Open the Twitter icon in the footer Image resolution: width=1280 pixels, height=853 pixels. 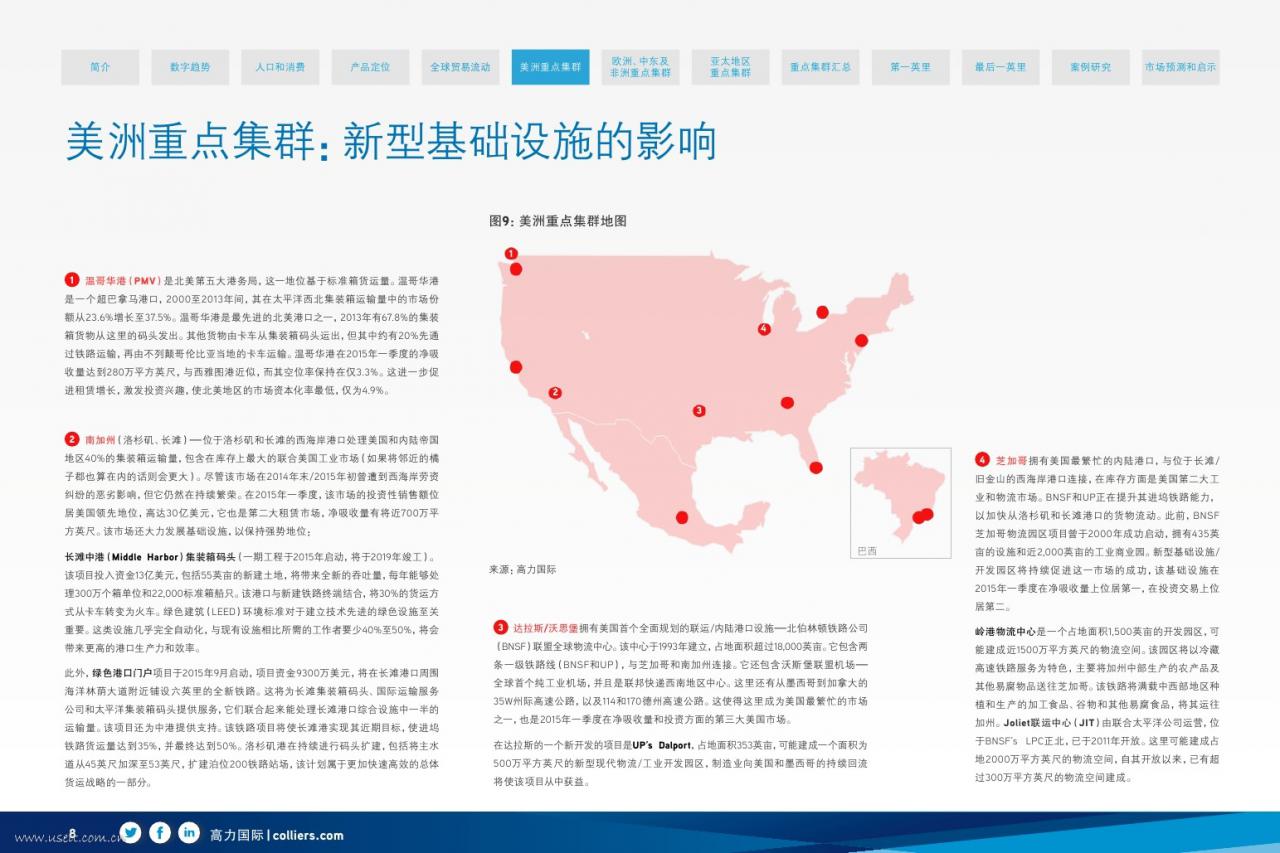click(x=130, y=832)
